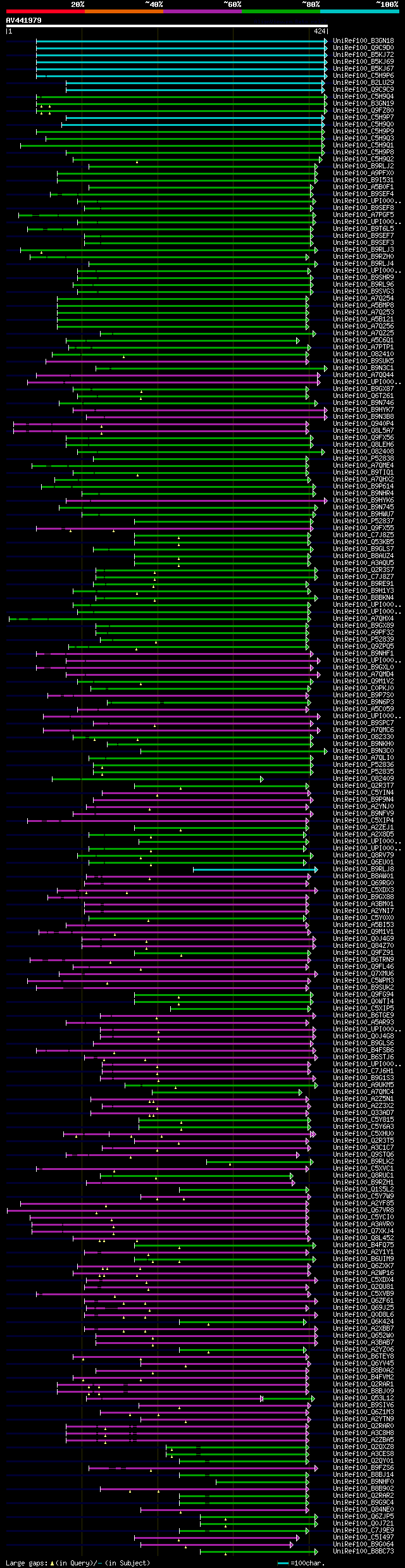Select the UniRef100_B6UIM9 label
The height and width of the screenshot is (1568, 405).
(363, 1259)
